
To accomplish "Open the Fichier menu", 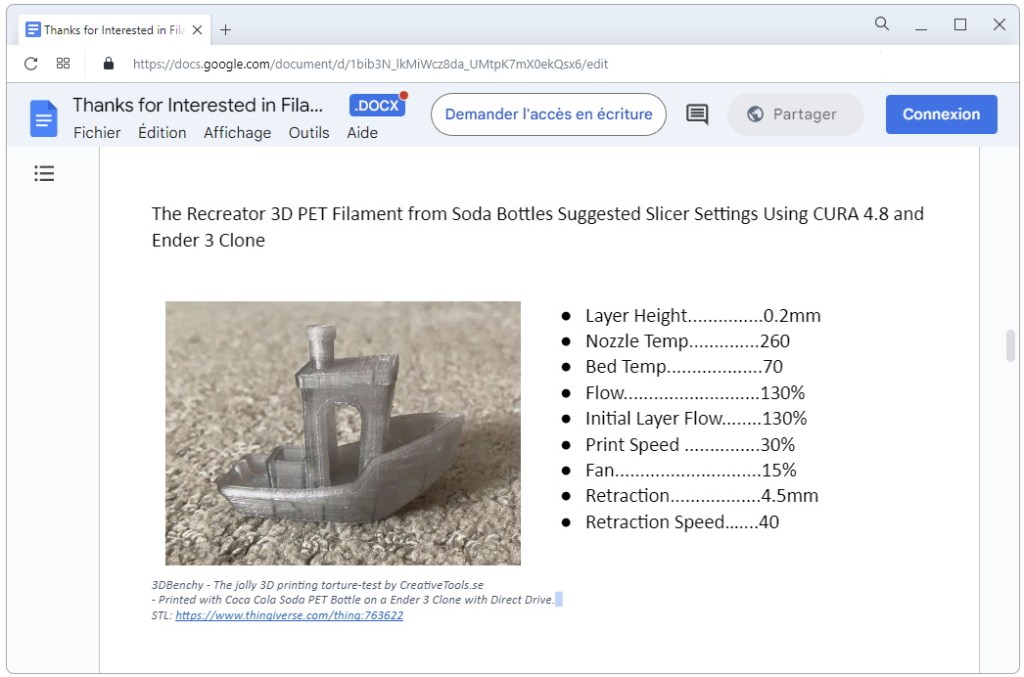I will [97, 133].
